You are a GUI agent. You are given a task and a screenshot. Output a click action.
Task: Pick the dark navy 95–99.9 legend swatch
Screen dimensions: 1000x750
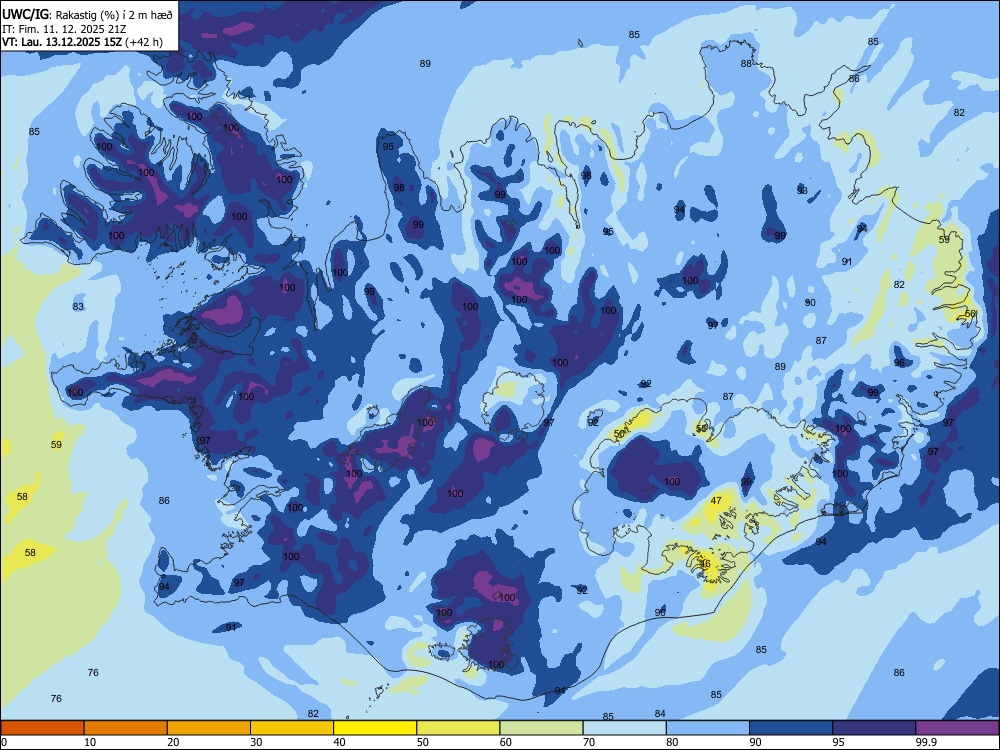point(874,728)
